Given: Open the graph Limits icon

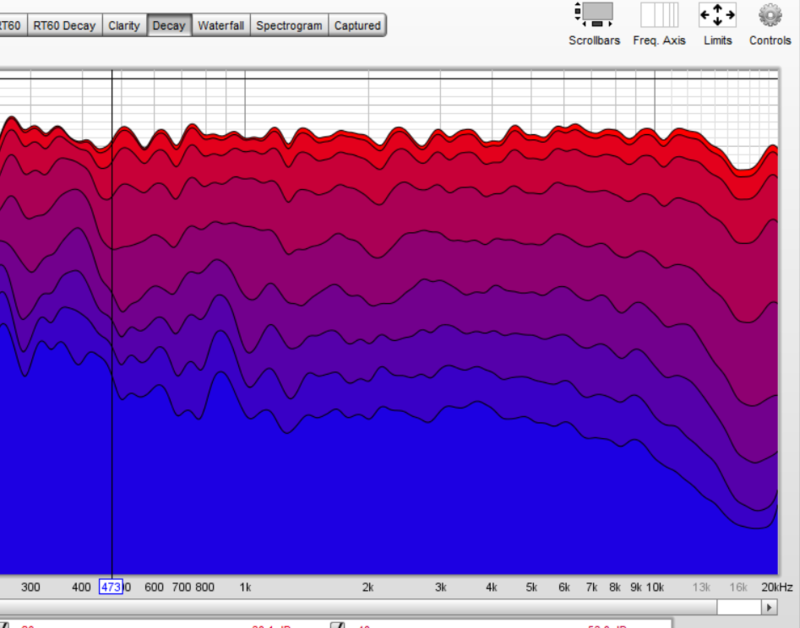Looking at the screenshot, I should tap(717, 24).
